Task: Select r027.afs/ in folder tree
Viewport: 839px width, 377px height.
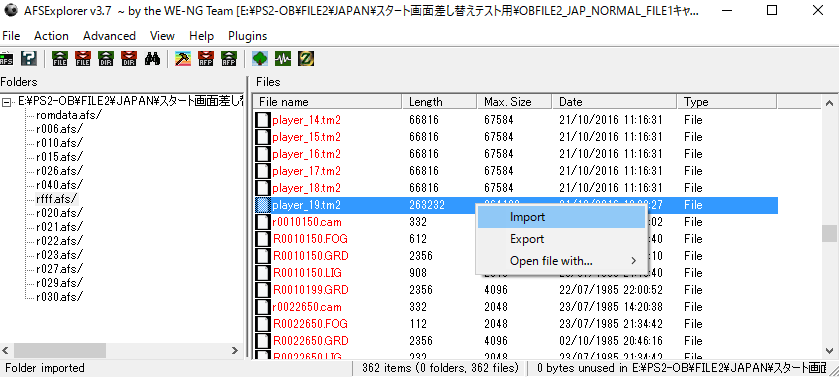Action: [59, 268]
